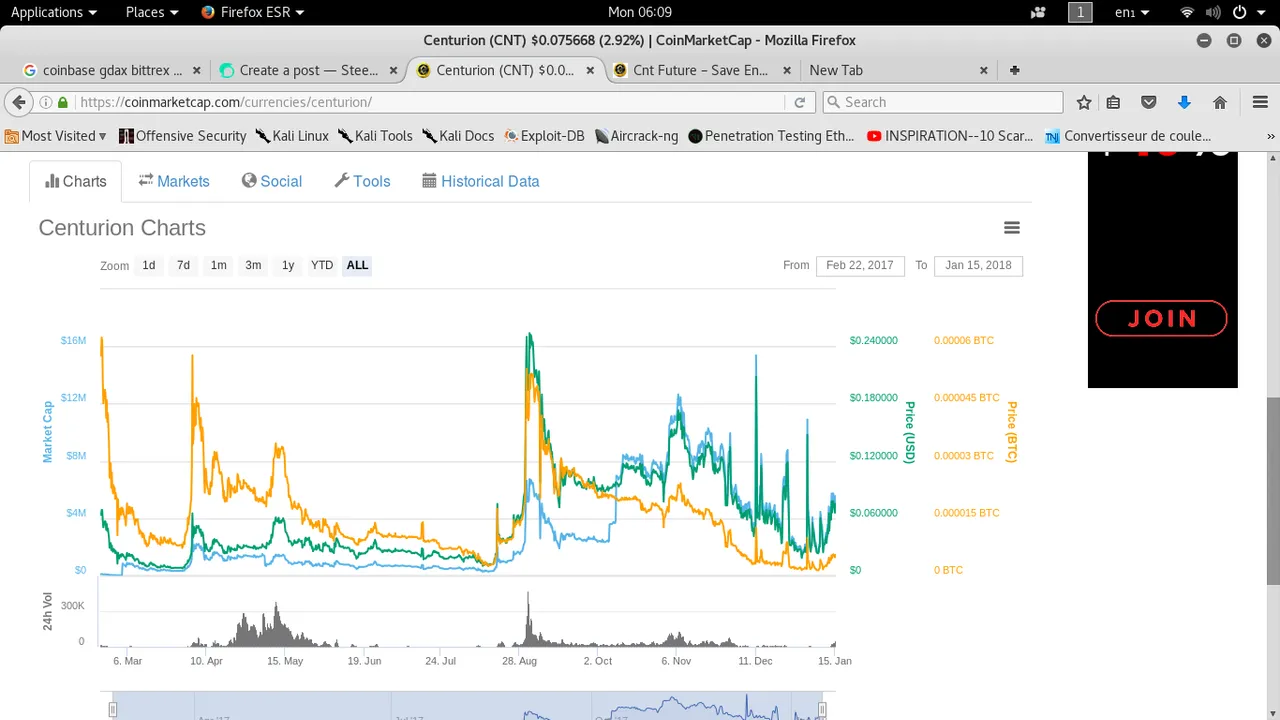Click the To date field Jan 15, 2018
1280x720 pixels.
pos(978,265)
